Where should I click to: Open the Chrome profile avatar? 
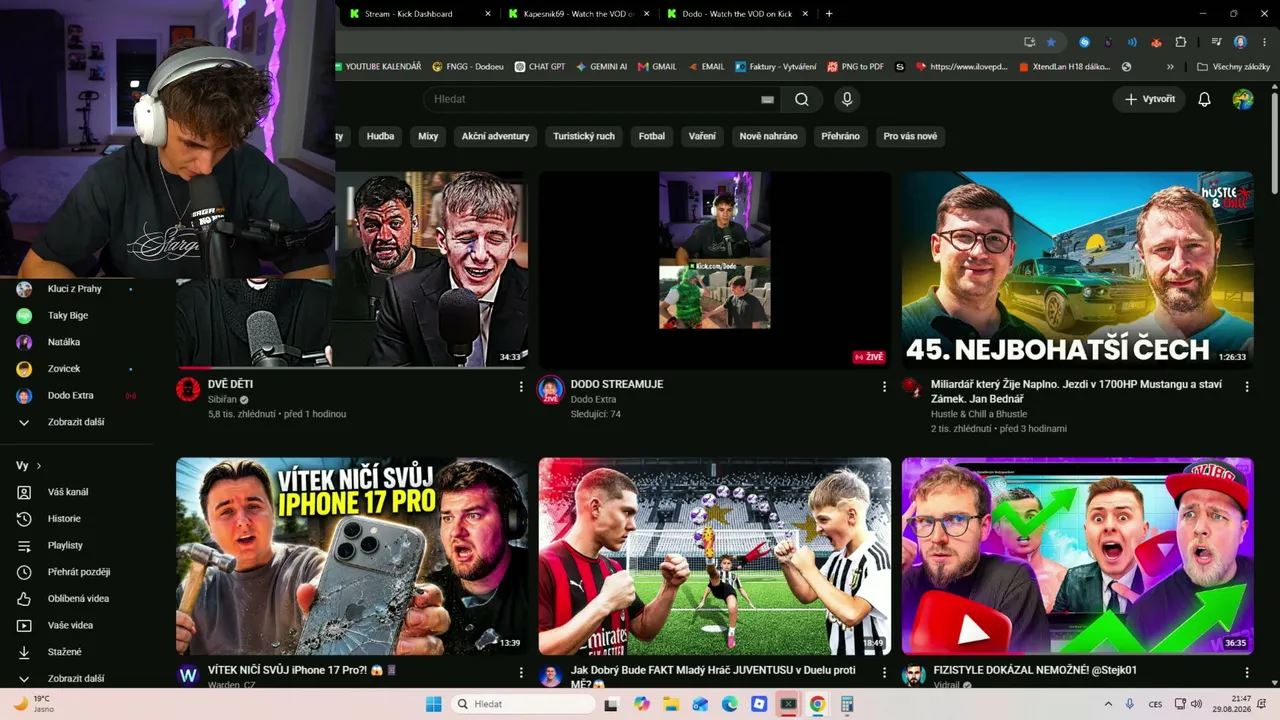coord(1240,42)
